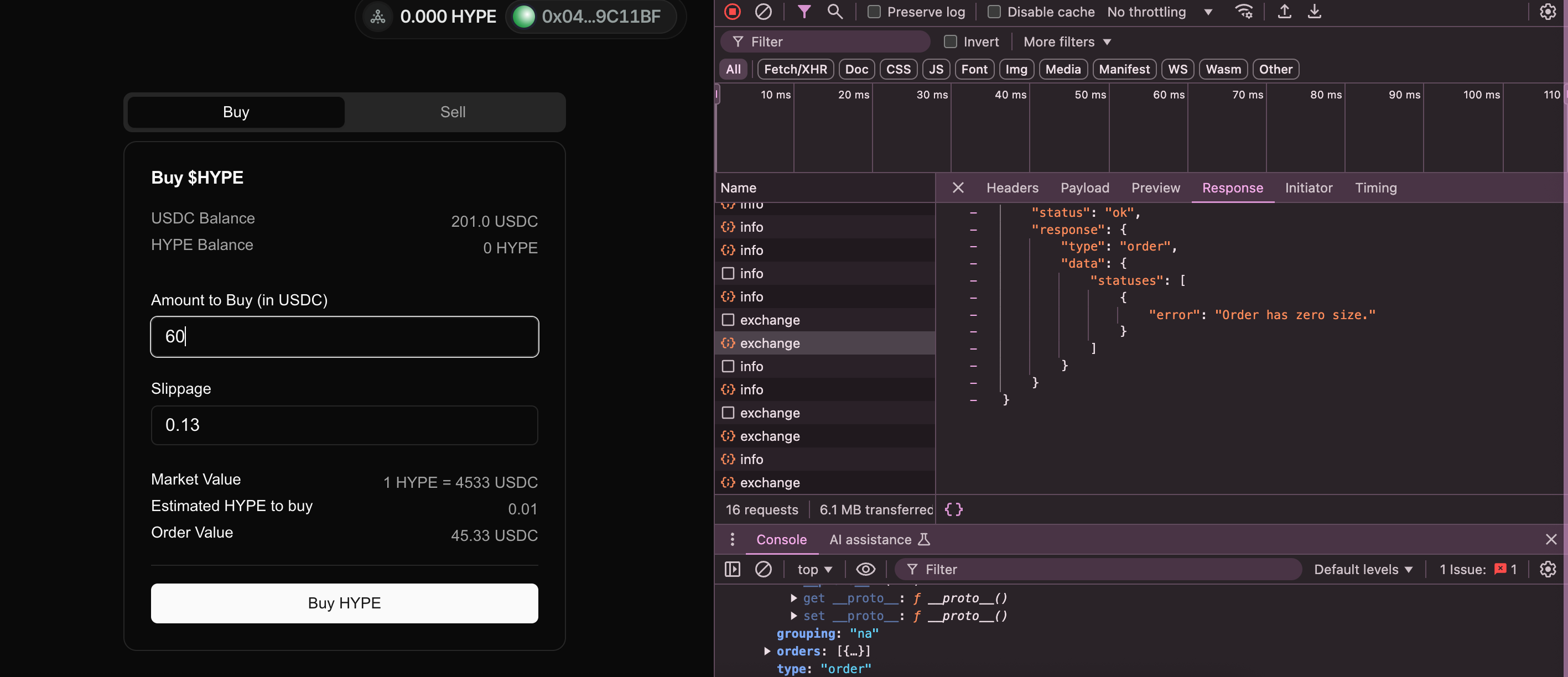Stop recording network log
The image size is (1568, 677).
(733, 12)
